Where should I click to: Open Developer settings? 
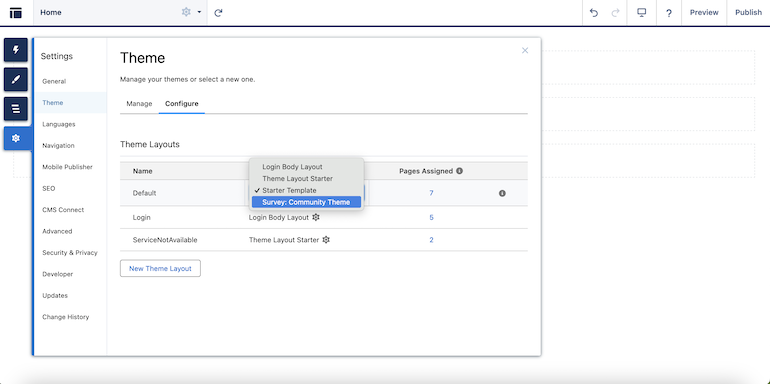click(x=57, y=274)
